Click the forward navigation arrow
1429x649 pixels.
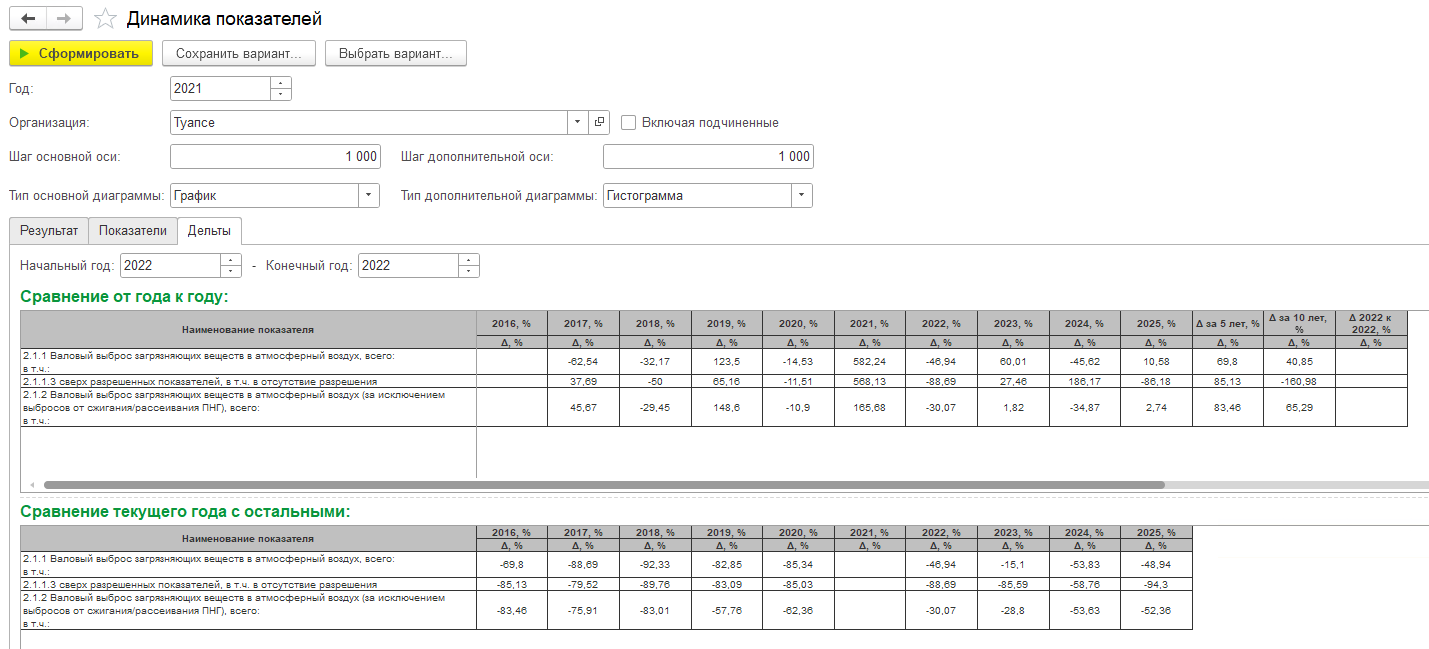64,19
